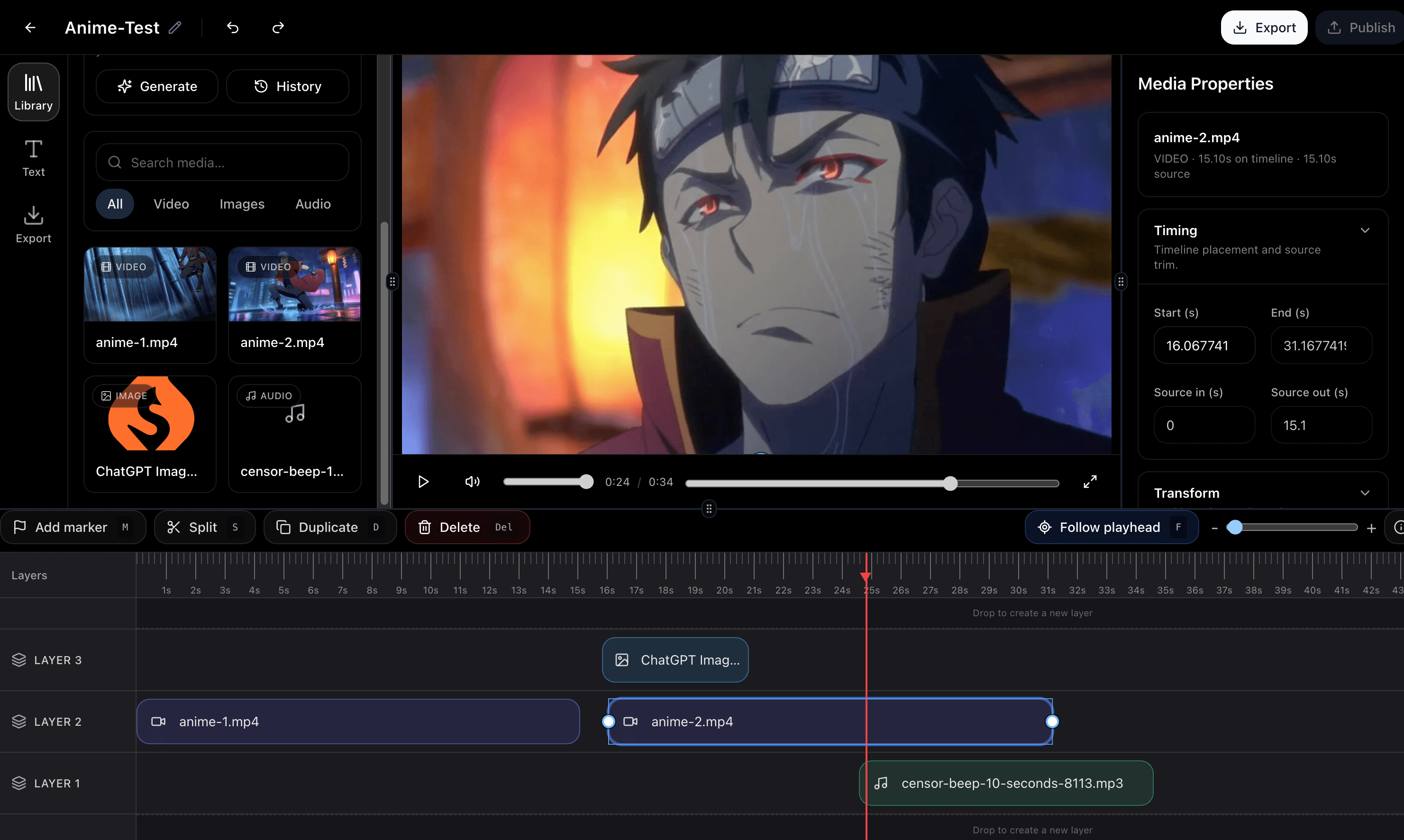This screenshot has height=840, width=1404.
Task: Collapse the Timing section
Action: 1366,230
